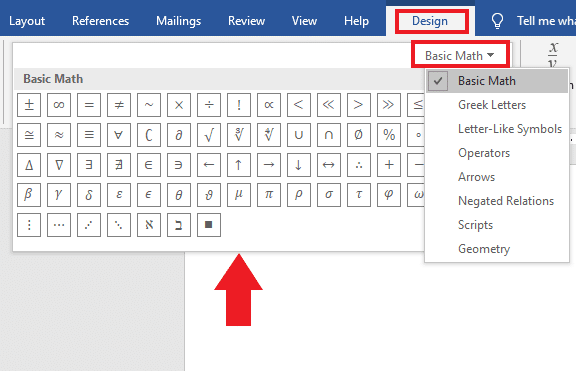Insert the plus sign symbol
Screen dimensions: 576x371
[x=389, y=165]
